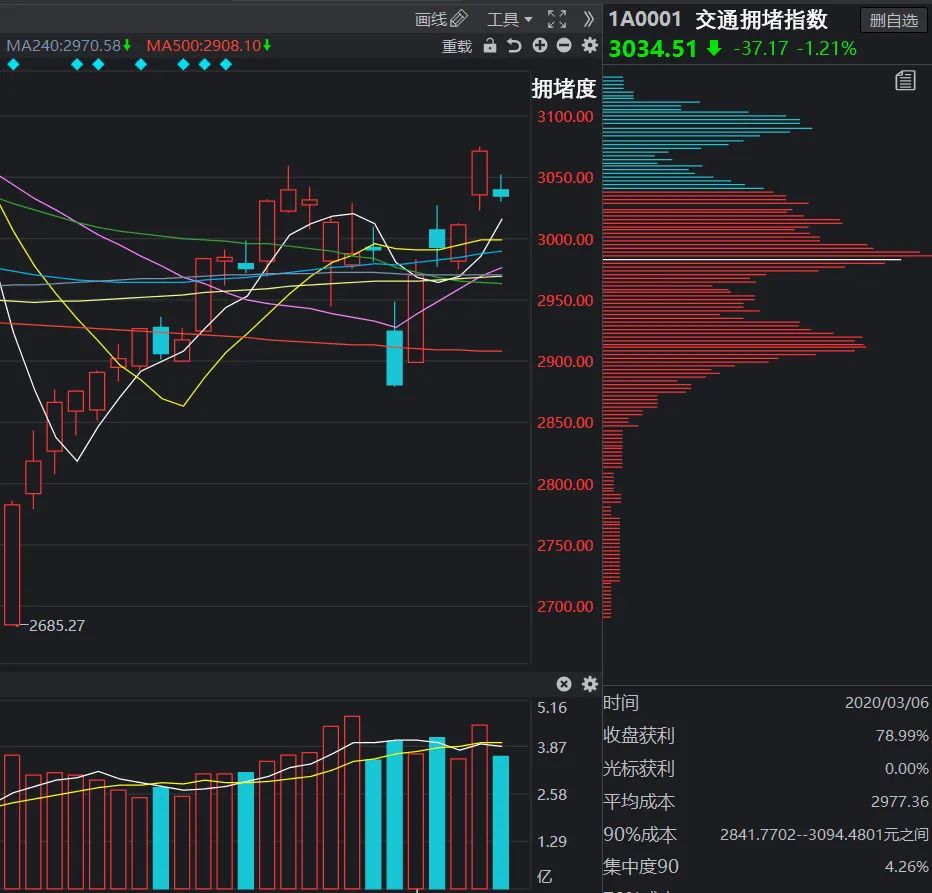Zoom in the chart with plus icon
The image size is (932, 893).
coord(540,46)
